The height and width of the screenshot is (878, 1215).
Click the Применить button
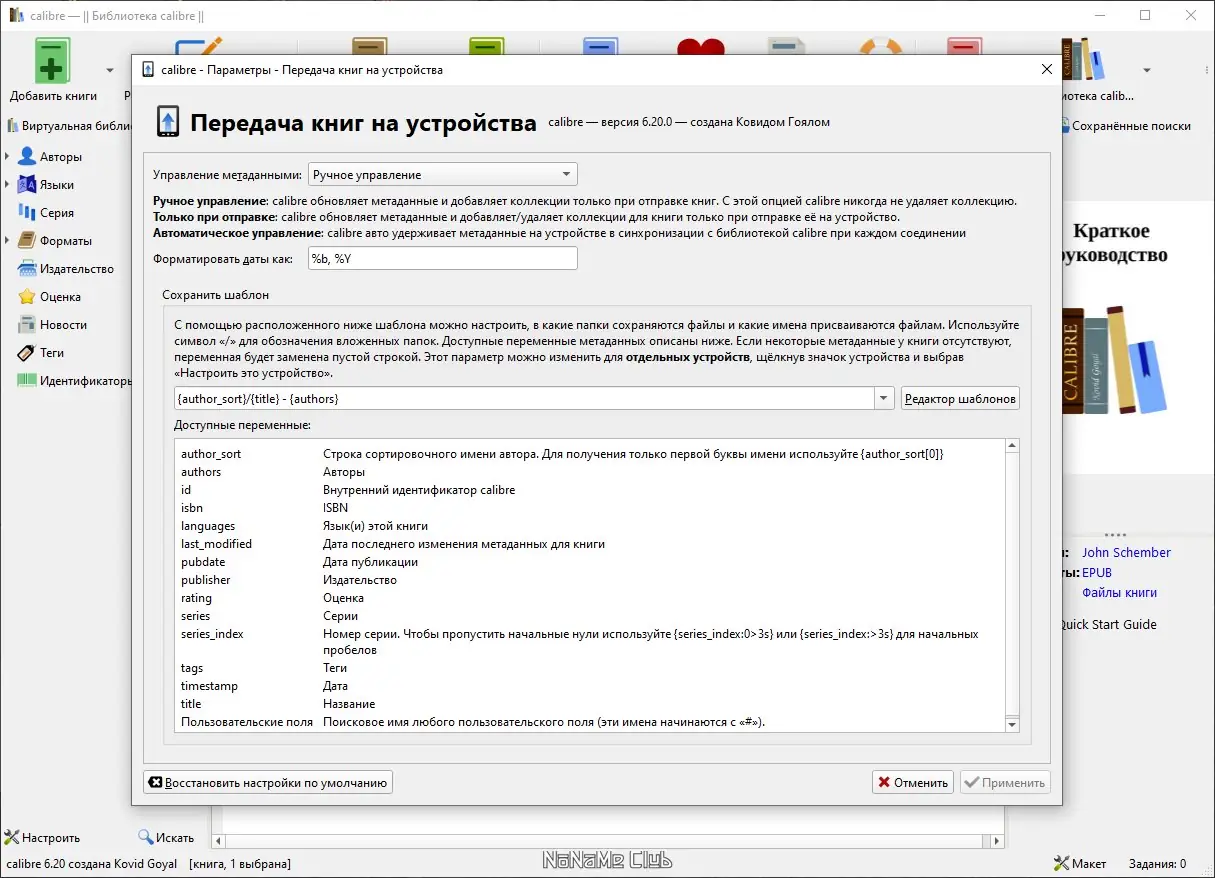(1005, 783)
